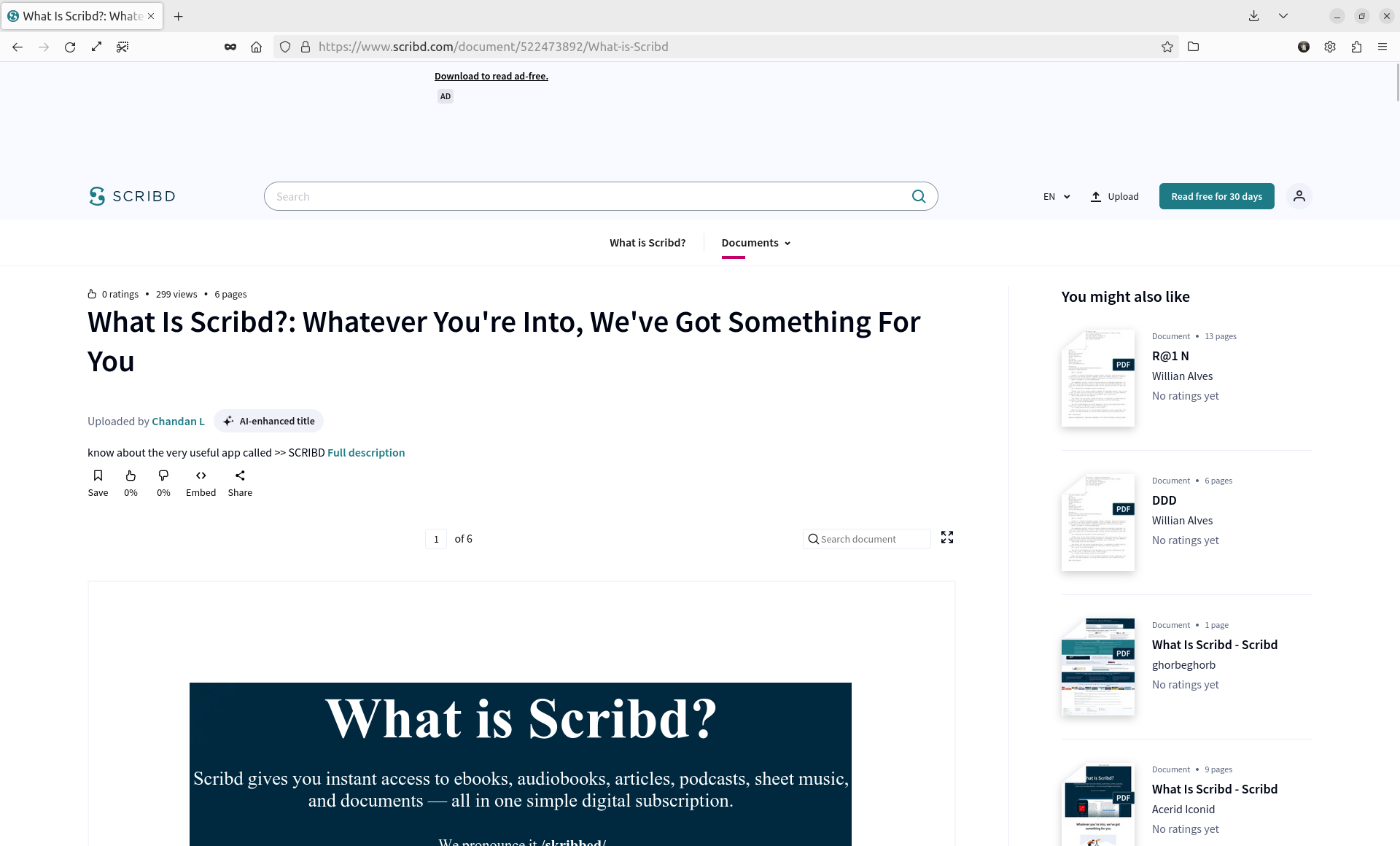Open Acerid Iconid document thumbnail
Image resolution: width=1400 pixels, height=846 pixels.
click(x=1098, y=804)
